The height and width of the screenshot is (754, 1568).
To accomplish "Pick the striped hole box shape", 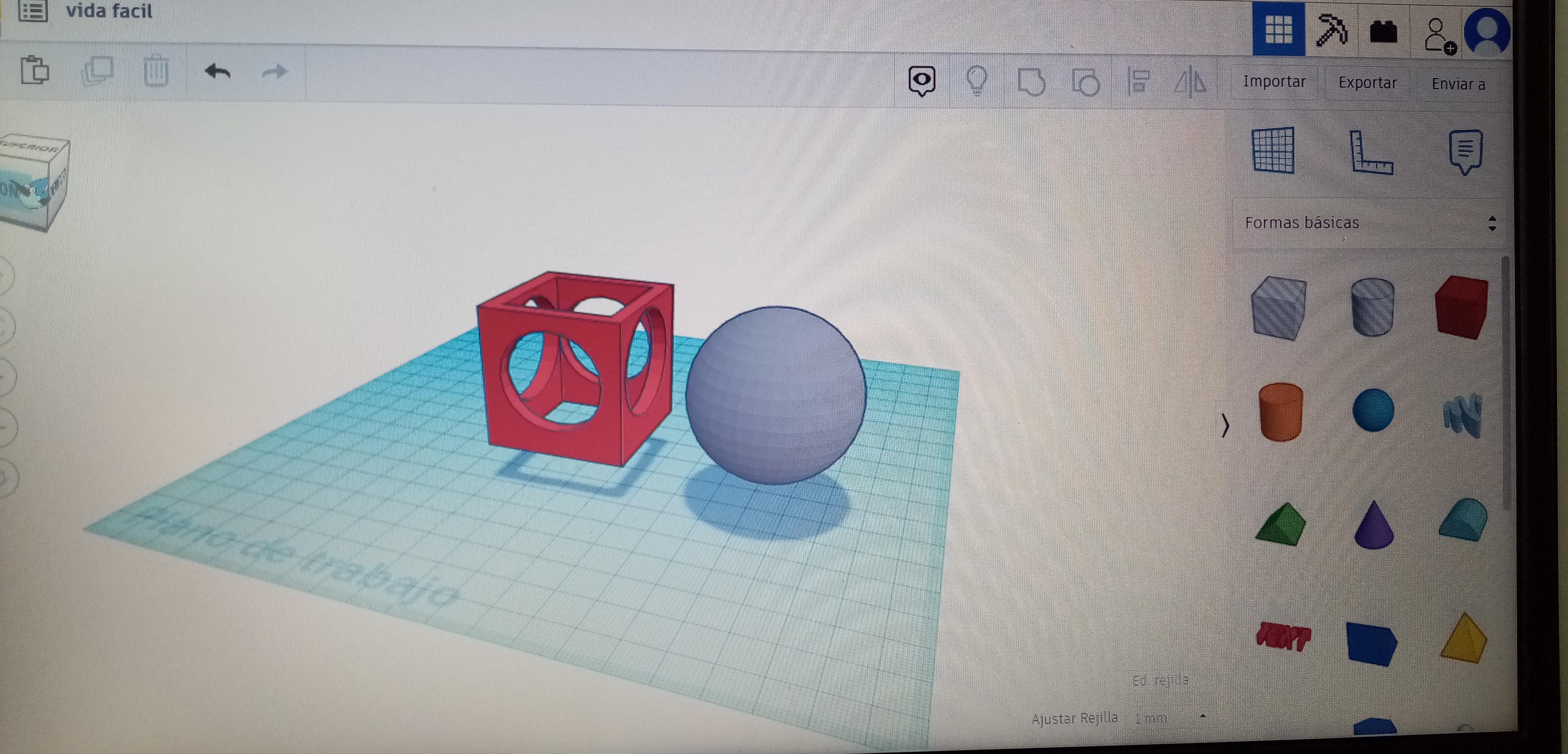I will pyautogui.click(x=1279, y=308).
